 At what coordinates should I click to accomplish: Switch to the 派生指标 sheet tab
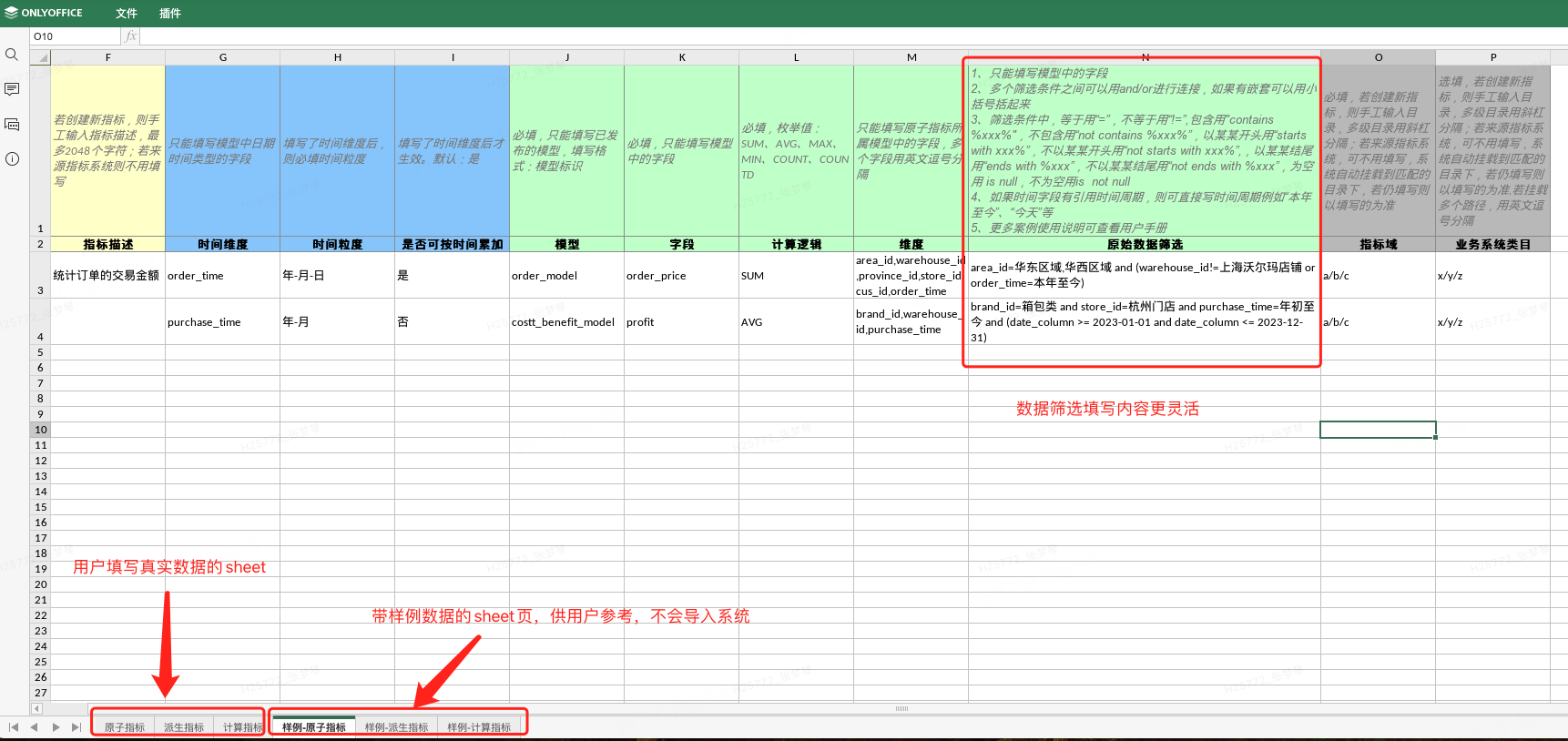[x=184, y=727]
